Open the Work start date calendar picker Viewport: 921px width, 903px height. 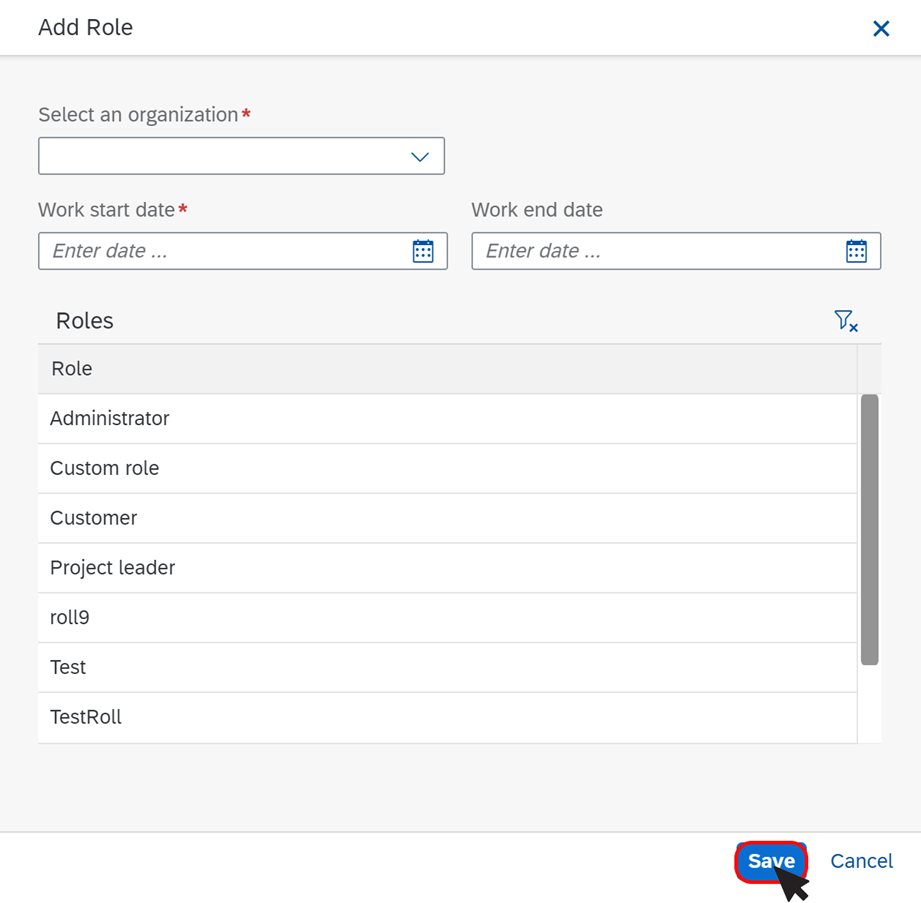click(423, 251)
